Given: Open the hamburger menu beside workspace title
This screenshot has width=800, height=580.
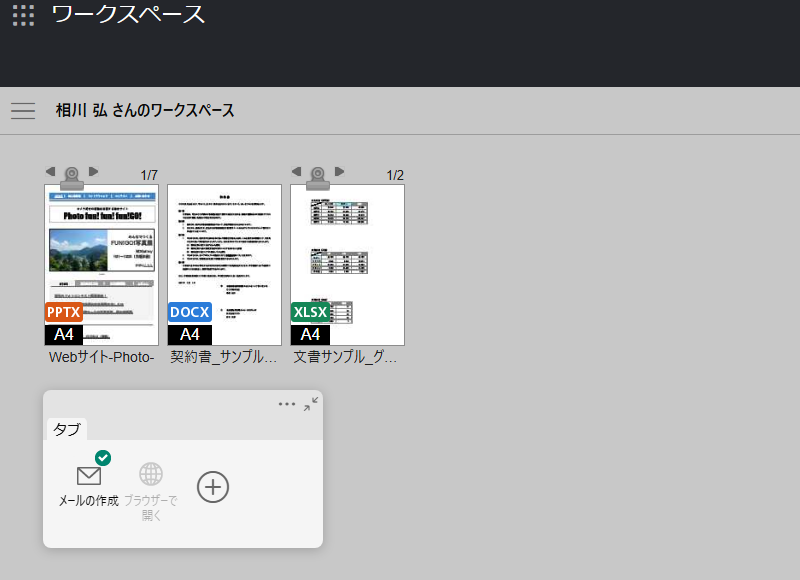Looking at the screenshot, I should pyautogui.click(x=23, y=111).
